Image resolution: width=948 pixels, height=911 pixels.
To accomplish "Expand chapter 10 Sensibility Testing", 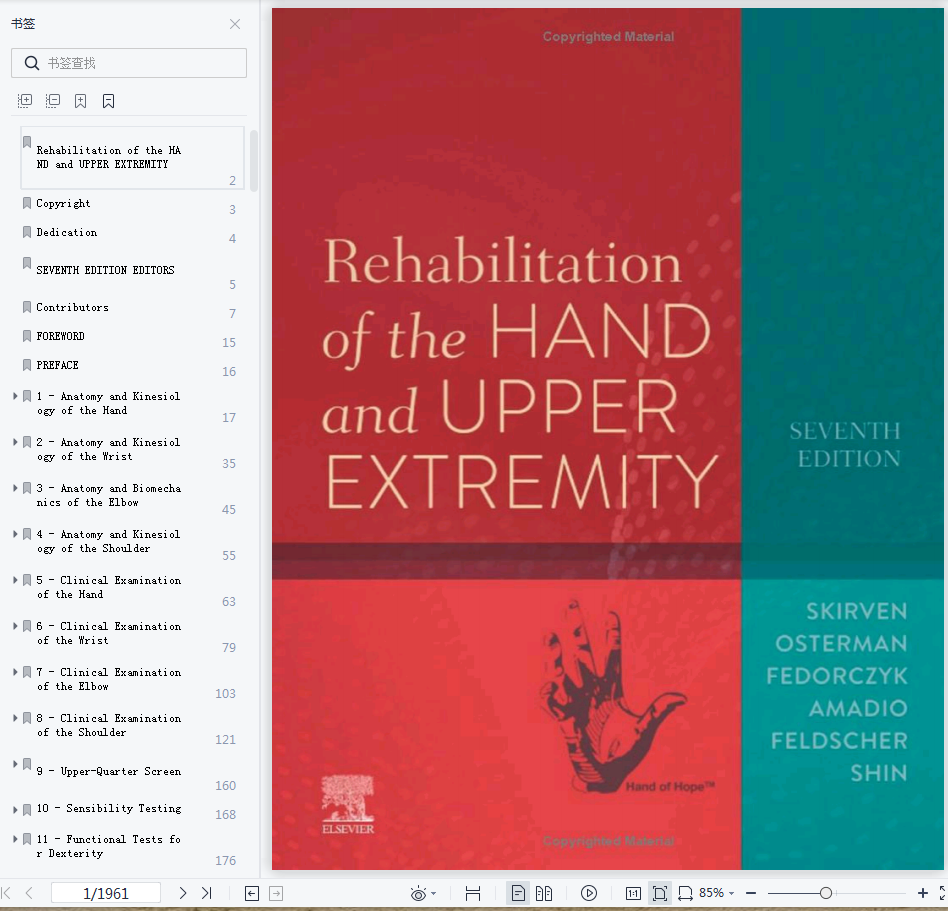I will (x=15, y=809).
